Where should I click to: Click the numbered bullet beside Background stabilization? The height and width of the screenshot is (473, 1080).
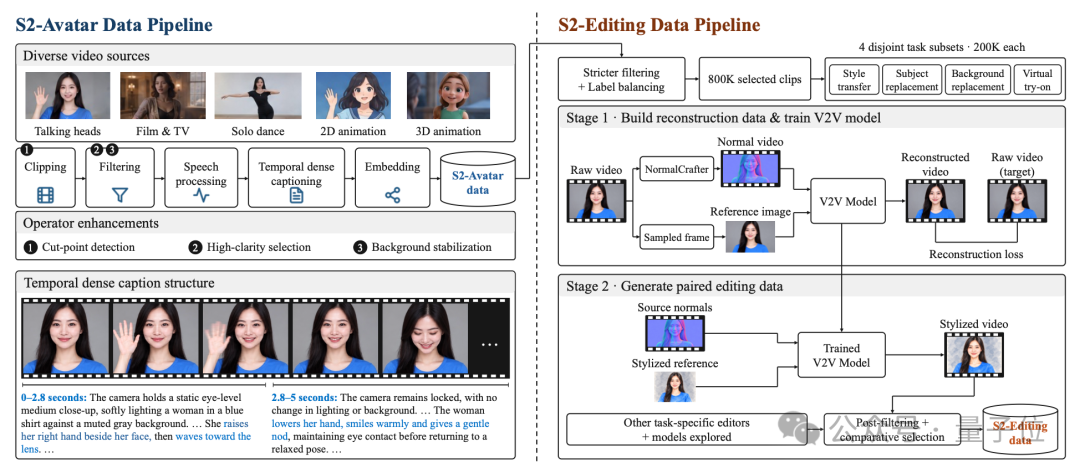coord(359,247)
